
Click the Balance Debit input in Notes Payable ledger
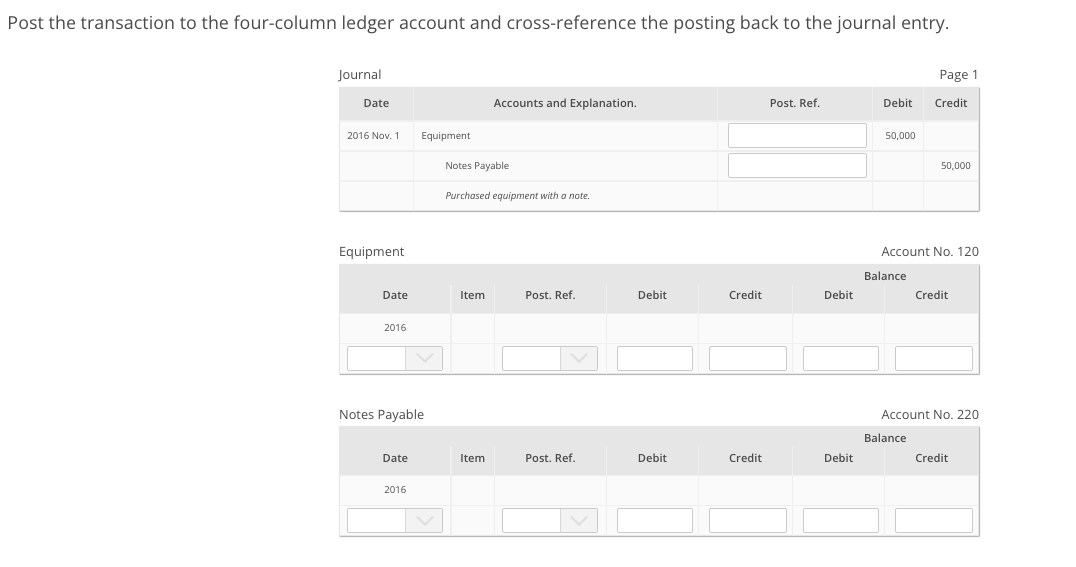(x=841, y=520)
